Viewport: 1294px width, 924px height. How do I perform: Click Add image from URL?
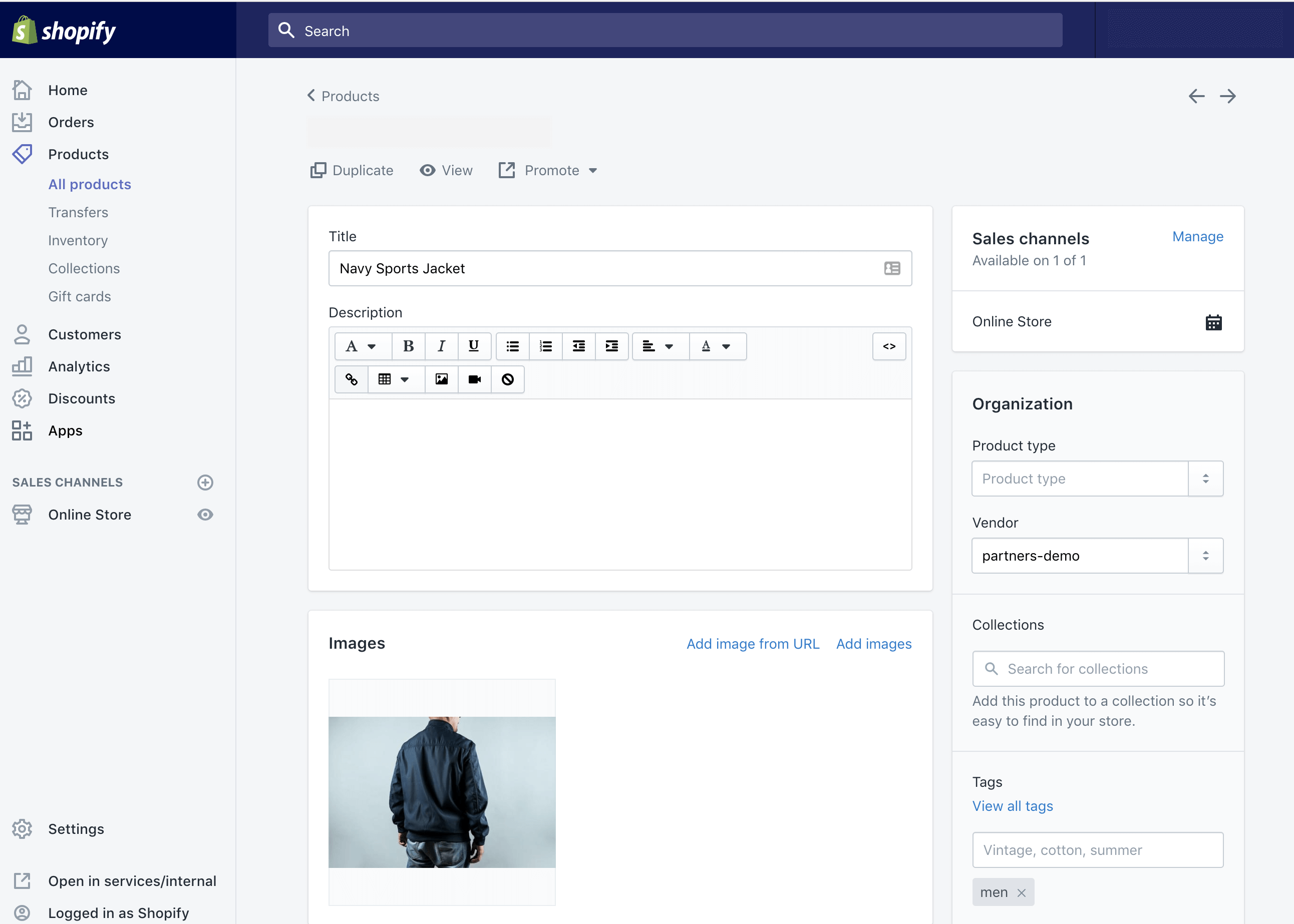tap(753, 644)
